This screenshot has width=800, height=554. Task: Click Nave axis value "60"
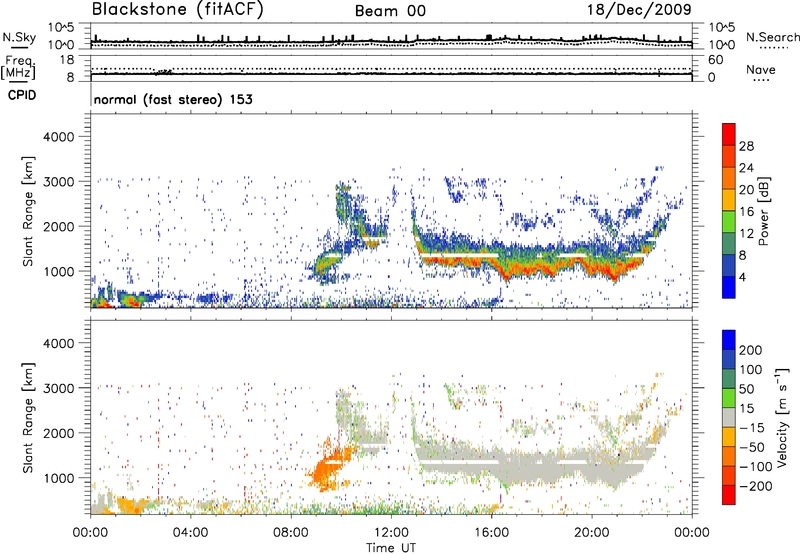(x=715, y=60)
